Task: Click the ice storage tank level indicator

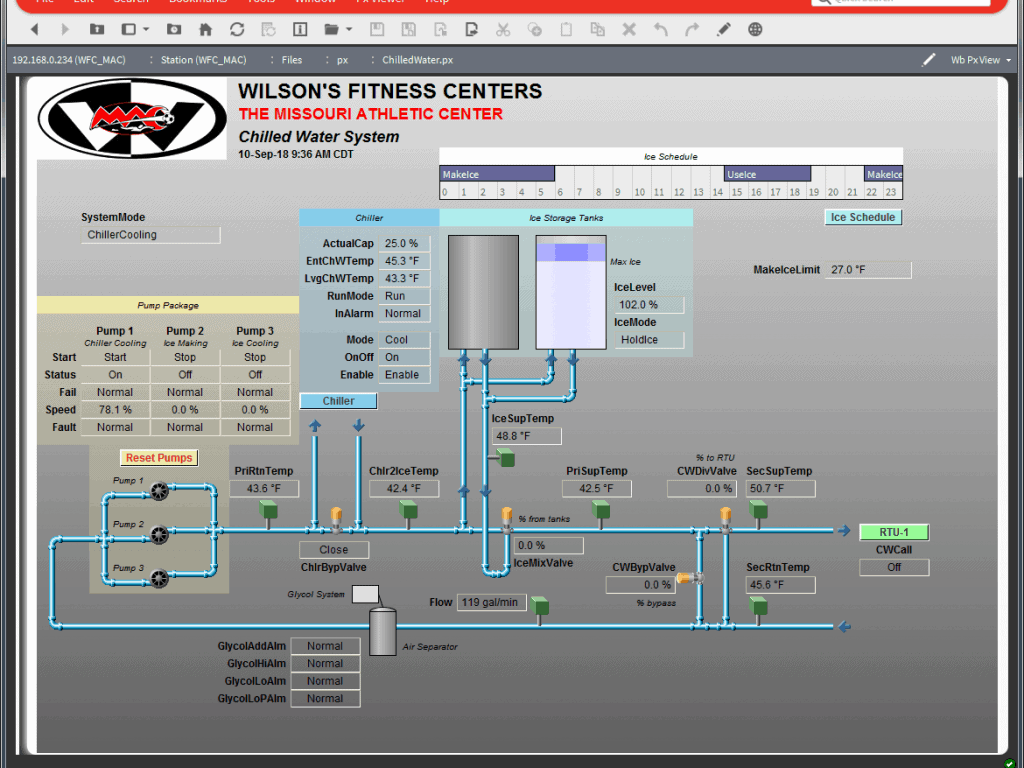Action: click(x=571, y=293)
